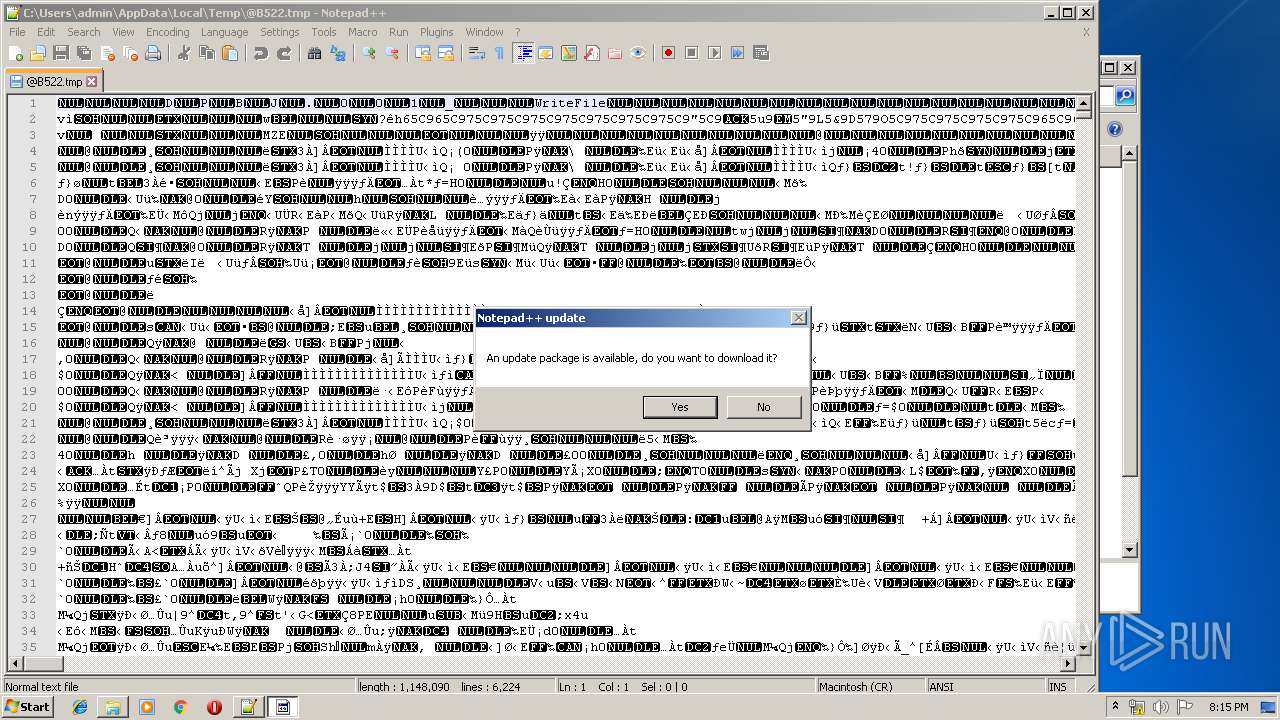
Task: Open the Edit menu
Action: coord(46,32)
